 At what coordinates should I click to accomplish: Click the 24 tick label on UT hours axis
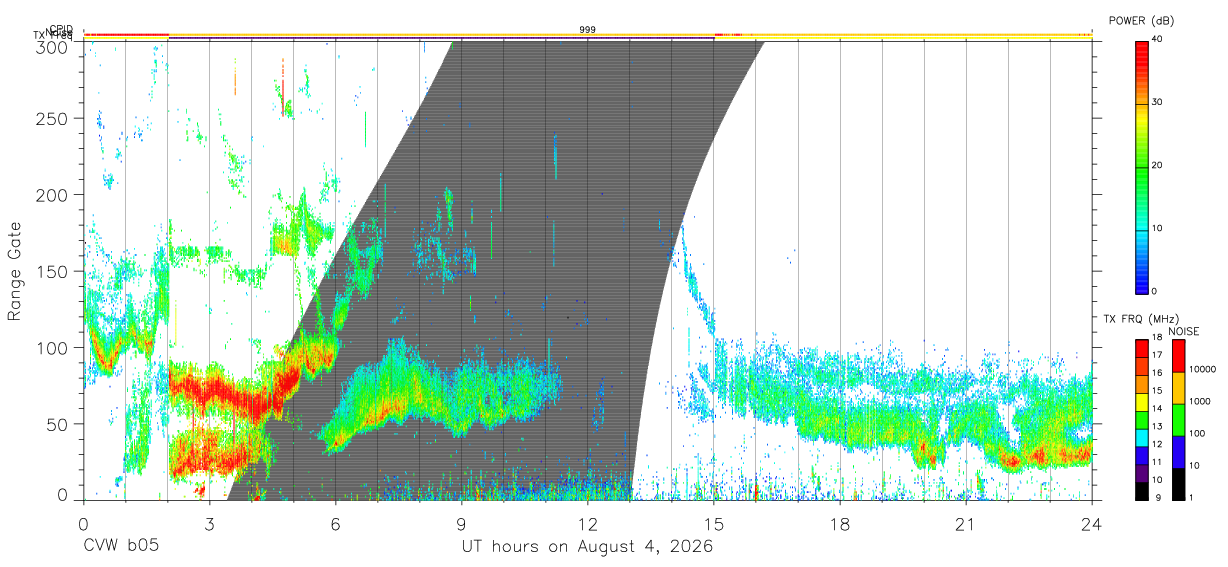click(x=1092, y=524)
